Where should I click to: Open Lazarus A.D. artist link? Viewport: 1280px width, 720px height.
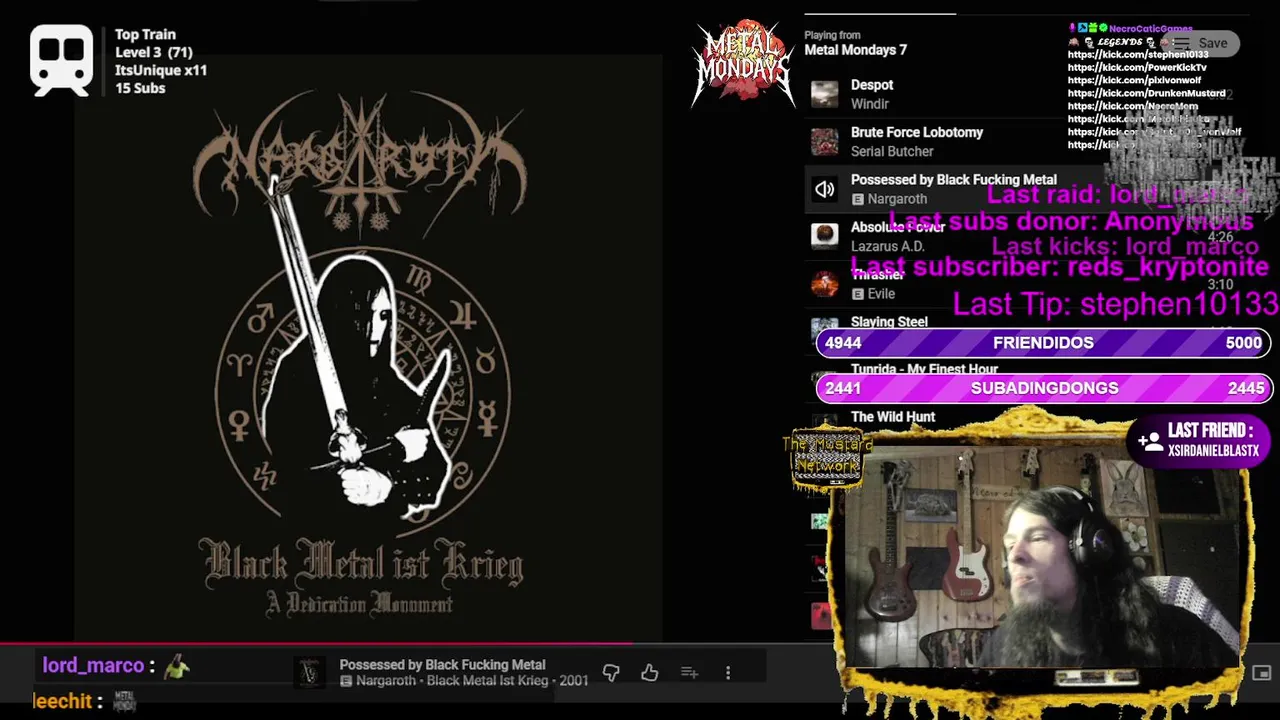pyautogui.click(x=887, y=246)
